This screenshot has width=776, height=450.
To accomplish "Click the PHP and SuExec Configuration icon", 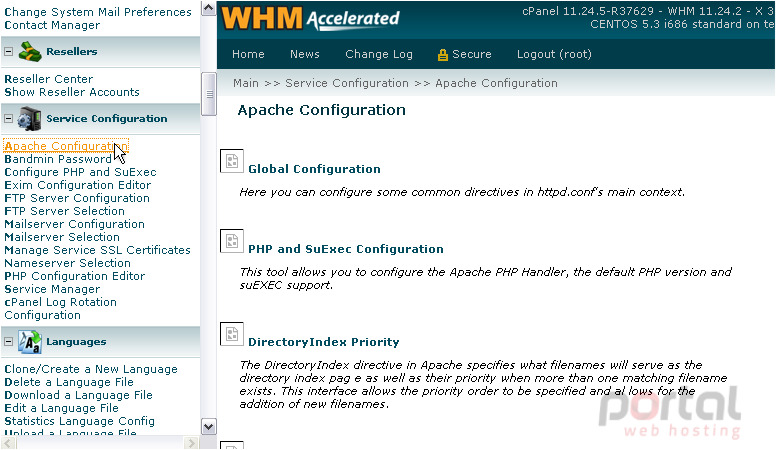I will coord(232,241).
